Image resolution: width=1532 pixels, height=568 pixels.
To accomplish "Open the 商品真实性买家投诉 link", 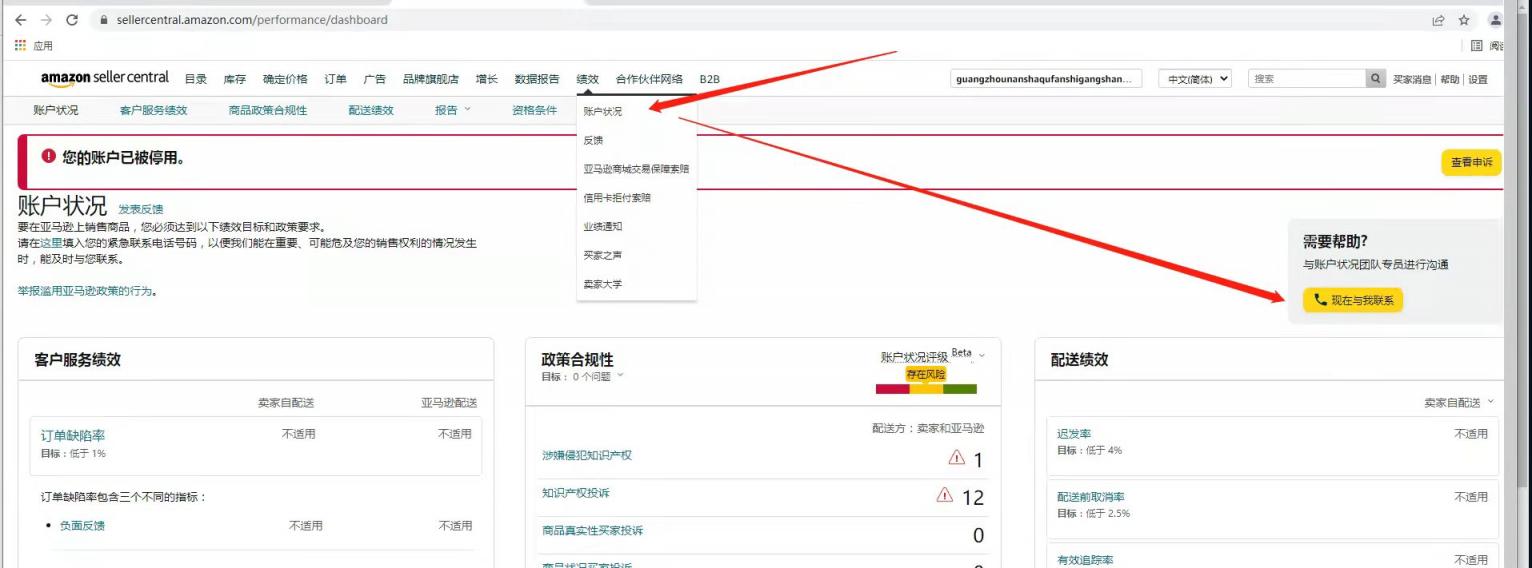I will 593,530.
